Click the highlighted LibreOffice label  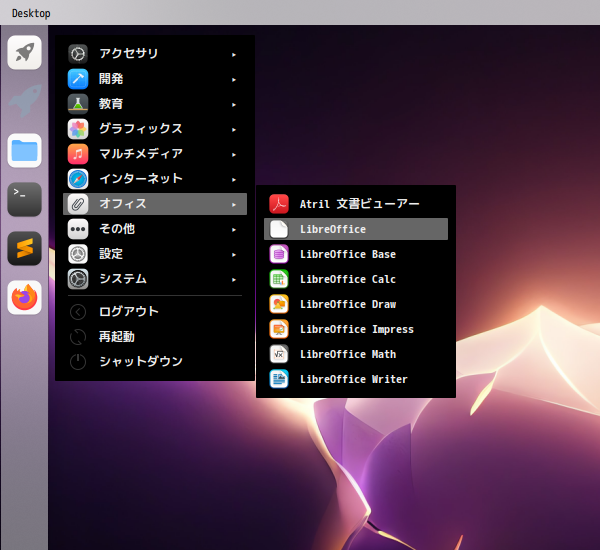coord(333,229)
